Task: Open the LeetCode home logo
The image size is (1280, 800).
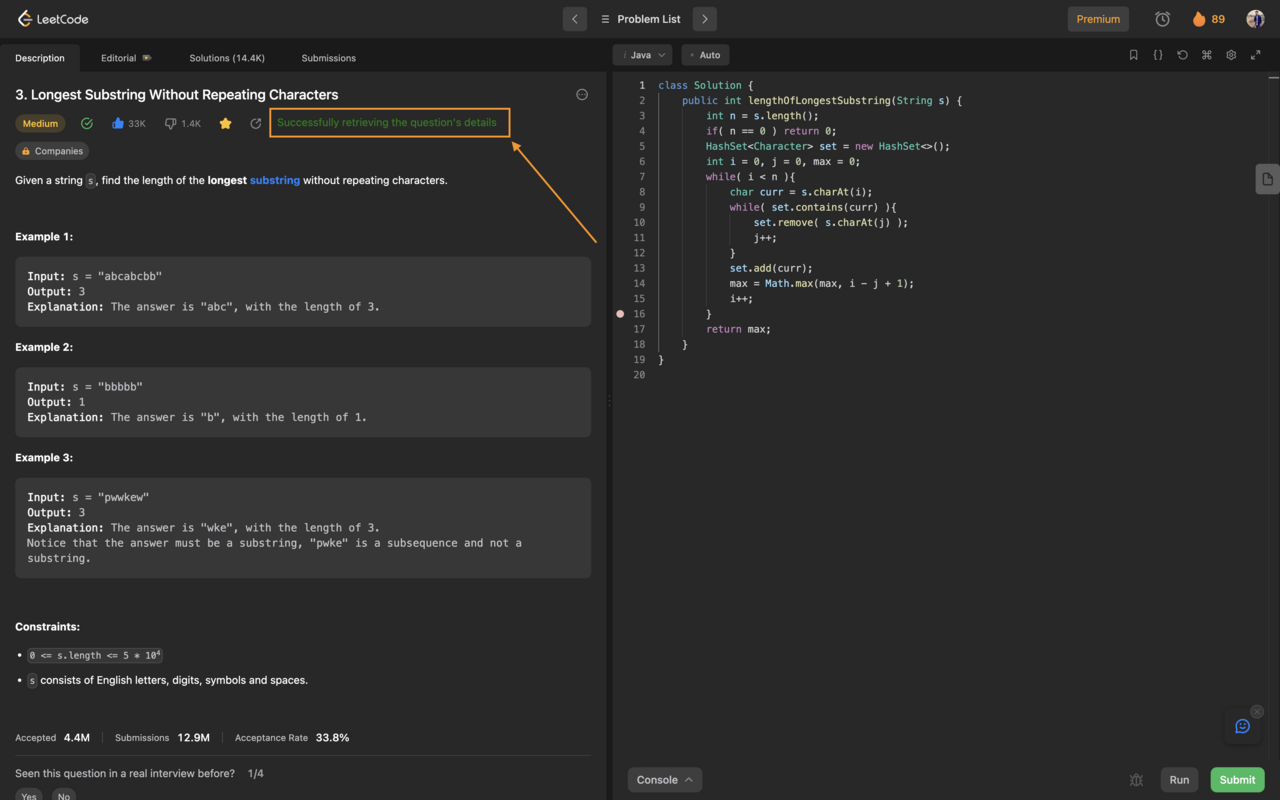Action: (52, 19)
